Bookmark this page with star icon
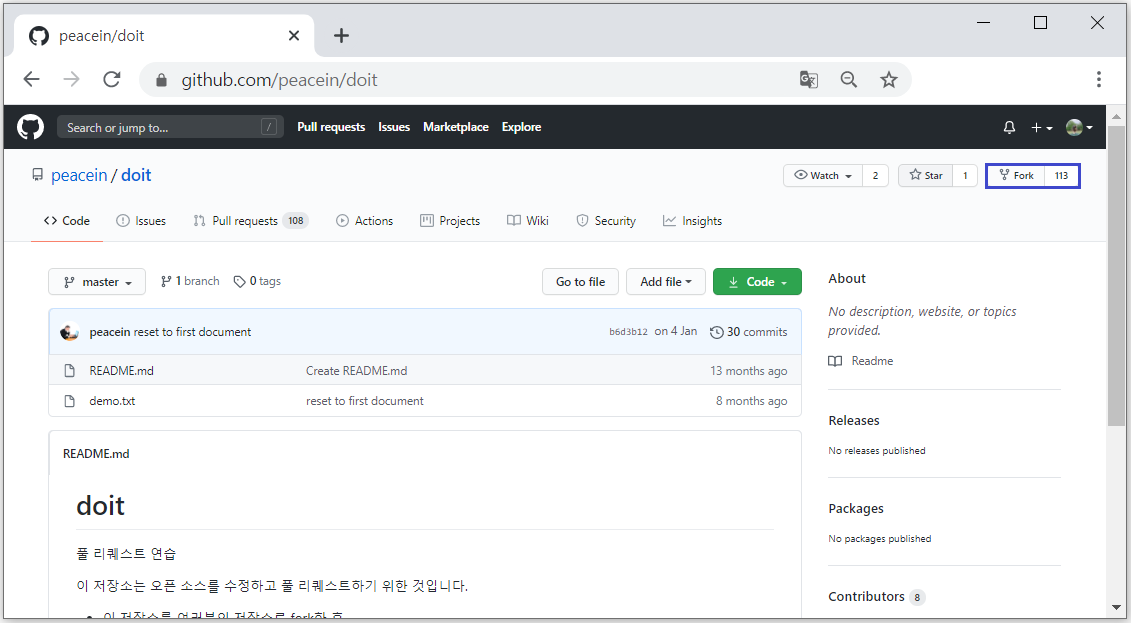Image resolution: width=1131 pixels, height=623 pixels. point(889,79)
